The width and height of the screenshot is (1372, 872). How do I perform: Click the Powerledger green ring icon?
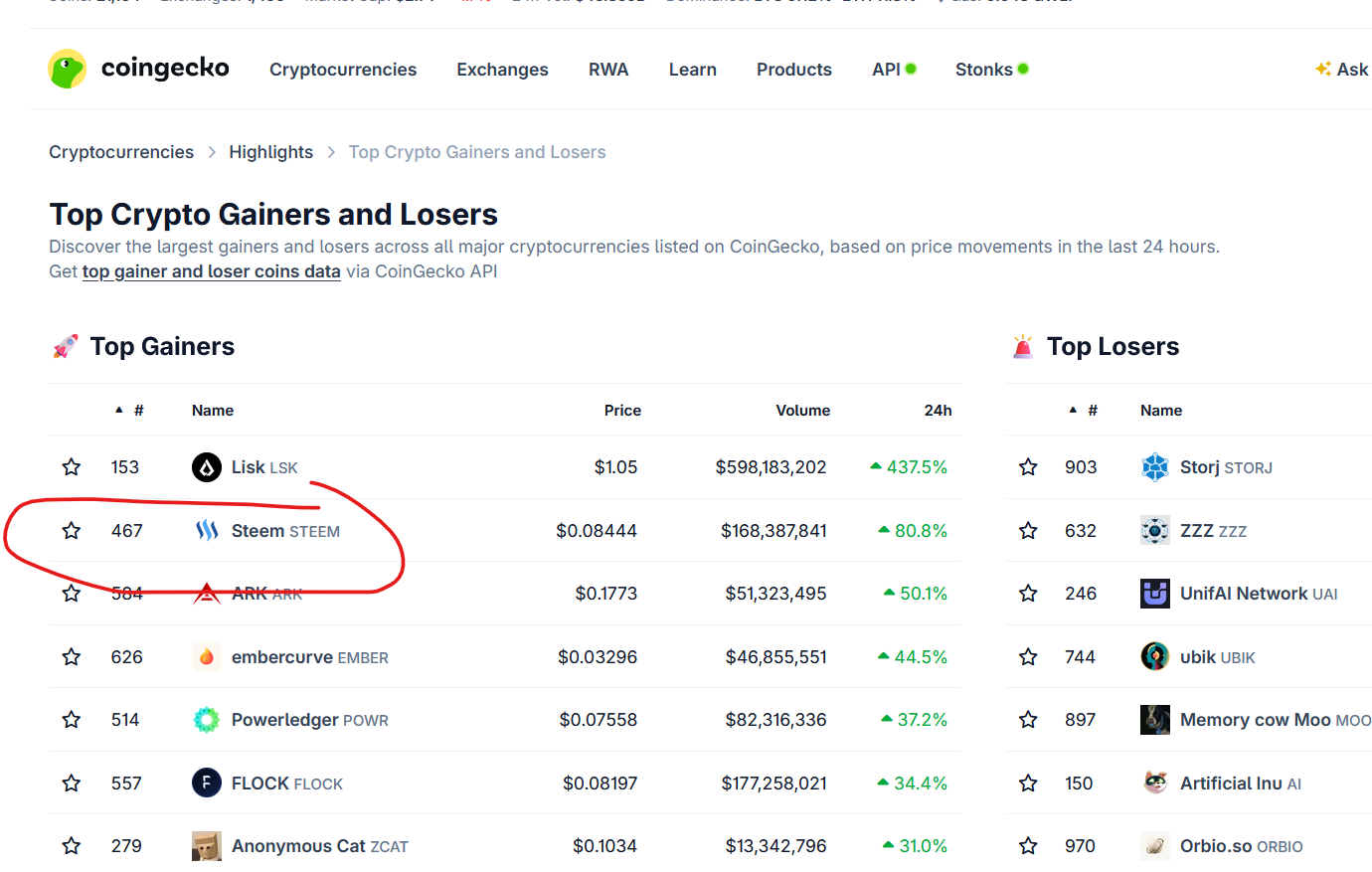tap(207, 720)
